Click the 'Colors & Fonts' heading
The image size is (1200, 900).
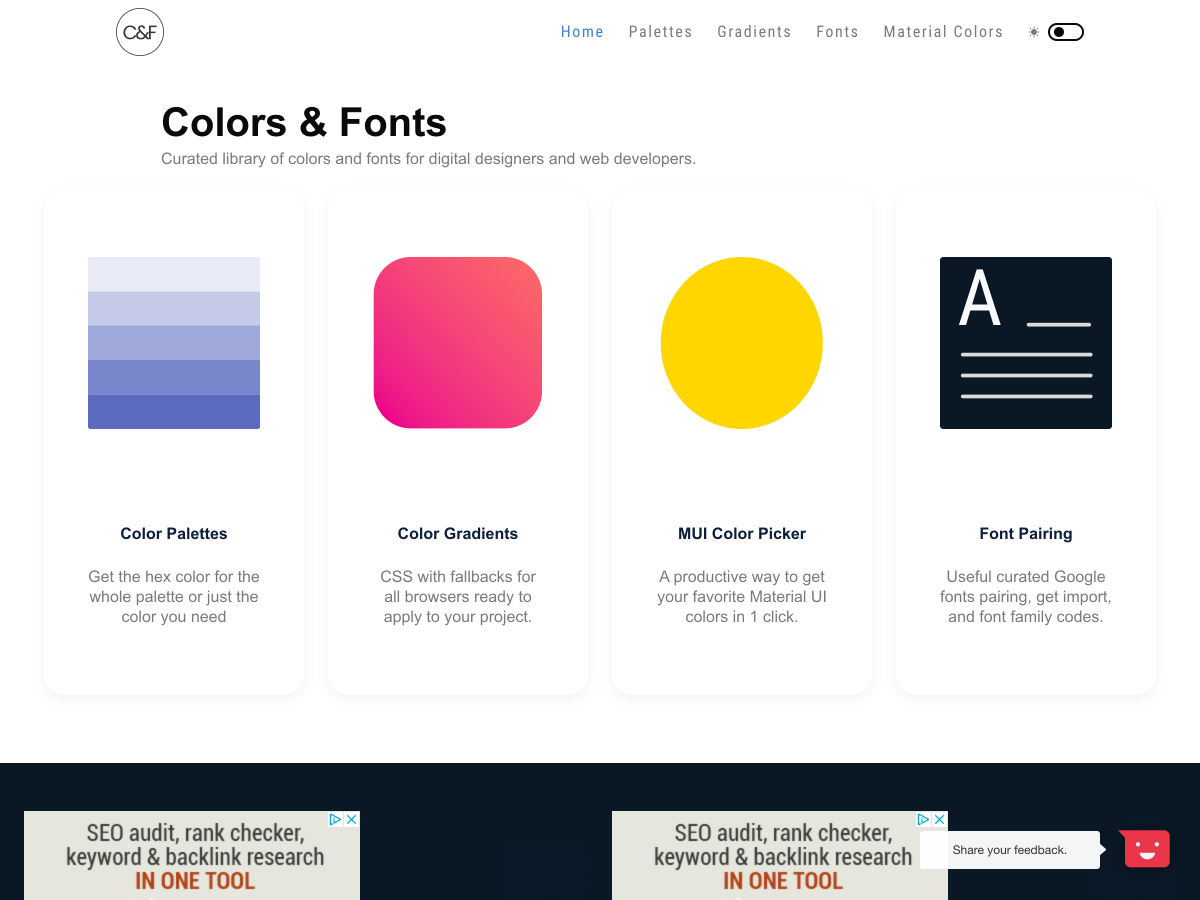click(x=304, y=122)
